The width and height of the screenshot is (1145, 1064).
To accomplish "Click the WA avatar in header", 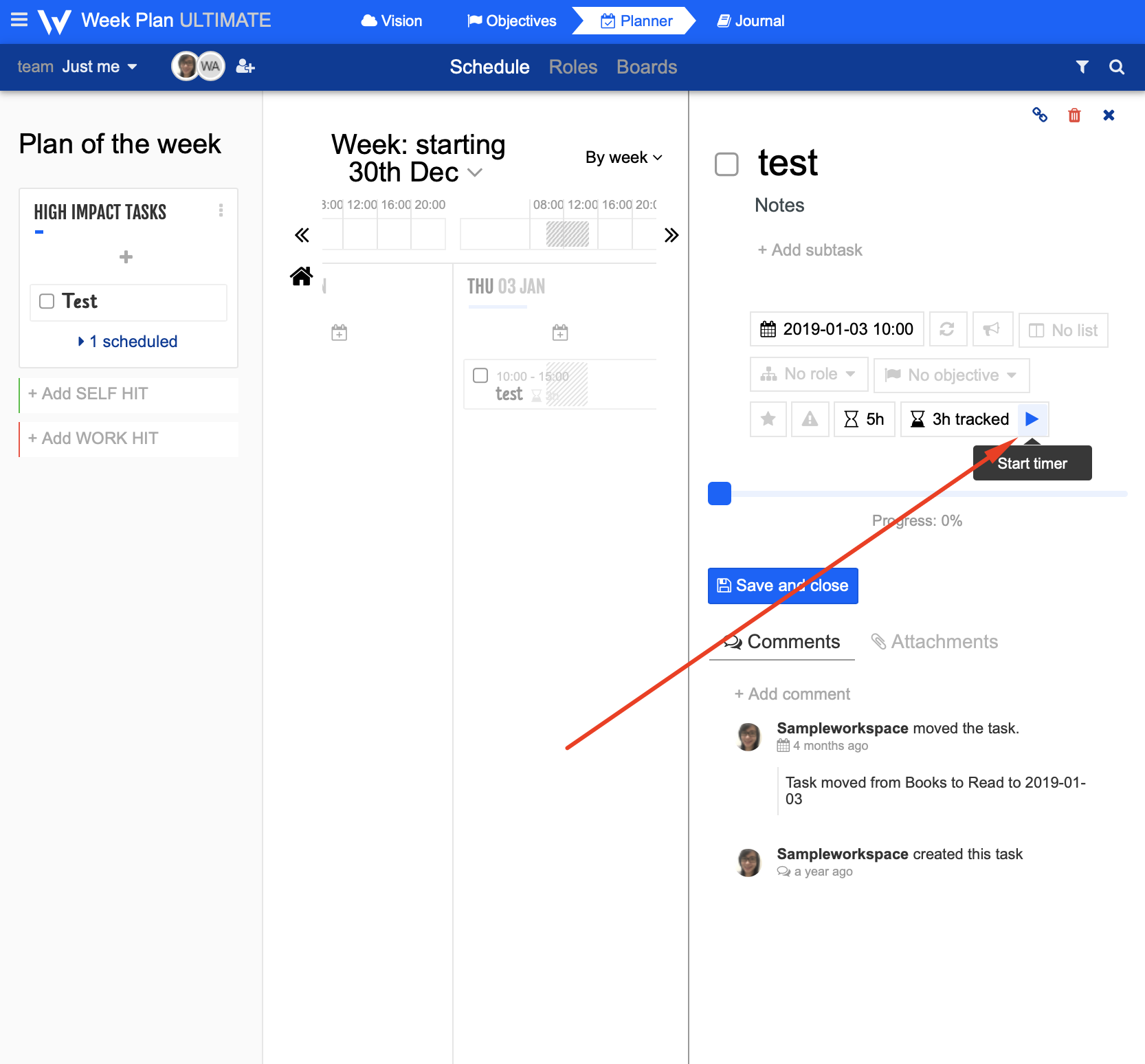I will (211, 67).
